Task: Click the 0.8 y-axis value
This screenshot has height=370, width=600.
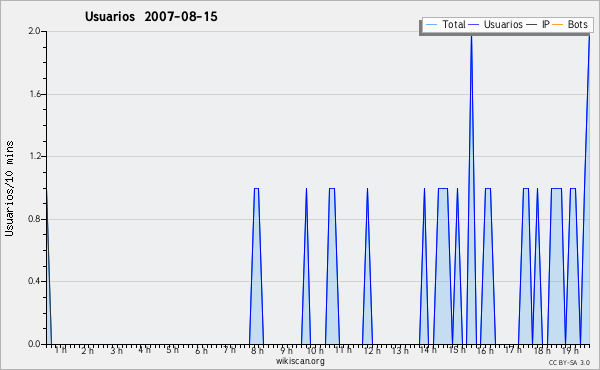Action: [34, 219]
